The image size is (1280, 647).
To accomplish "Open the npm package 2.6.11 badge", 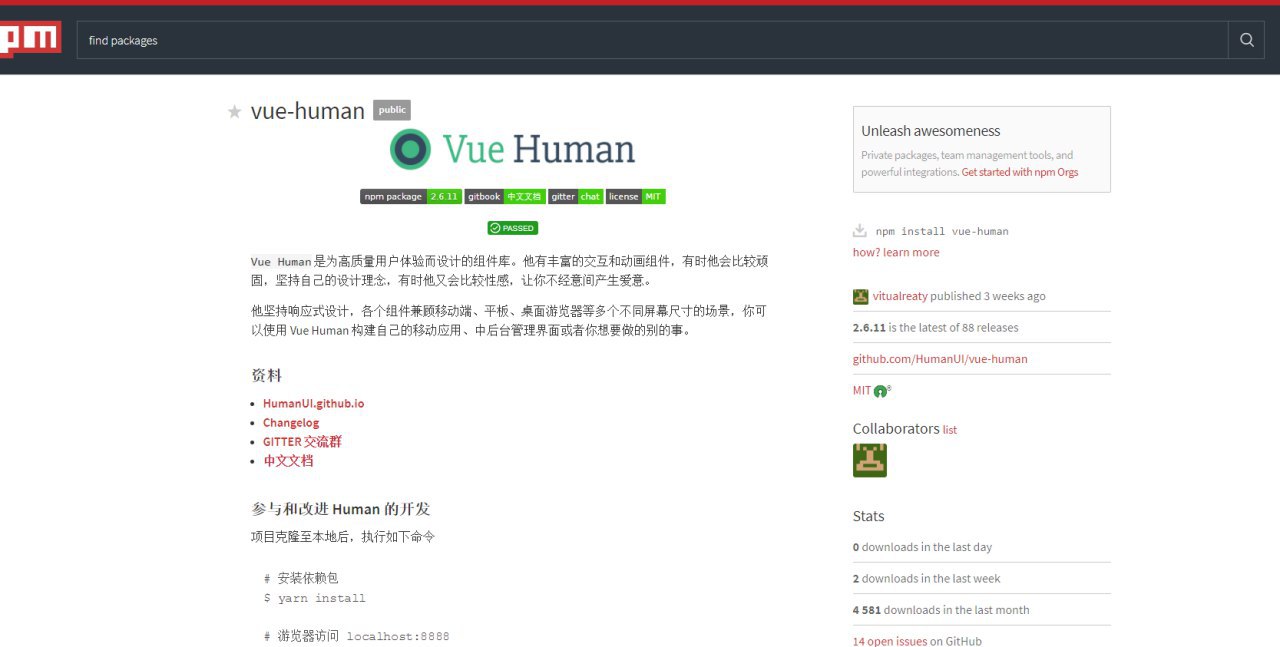I will [x=410, y=196].
